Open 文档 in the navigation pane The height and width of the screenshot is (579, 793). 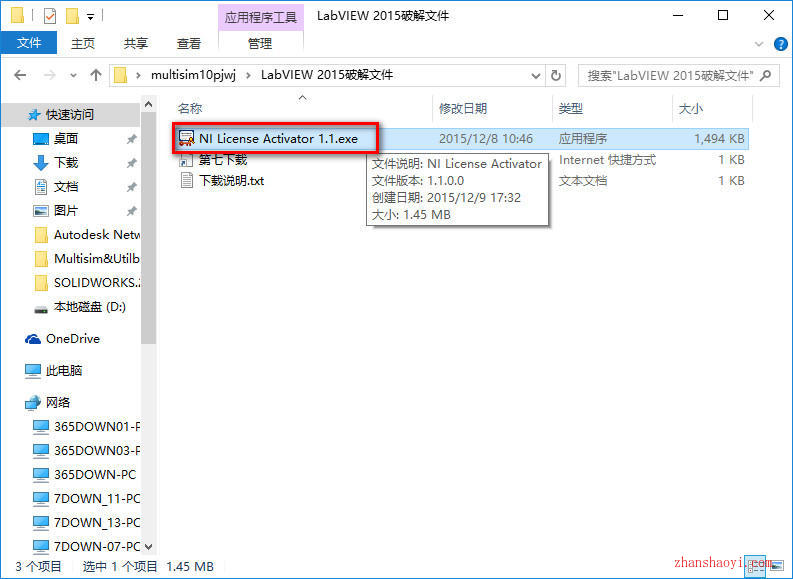tap(66, 187)
